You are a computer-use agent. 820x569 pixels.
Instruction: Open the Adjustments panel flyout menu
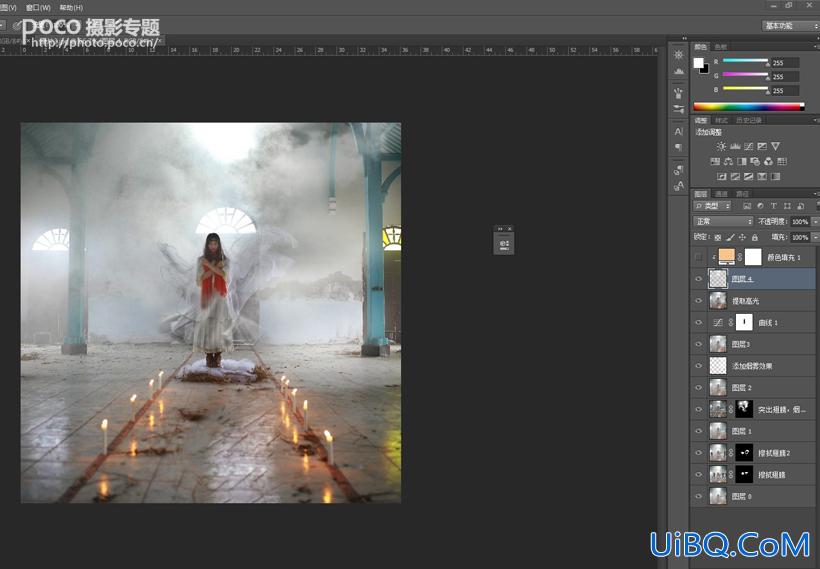816,120
